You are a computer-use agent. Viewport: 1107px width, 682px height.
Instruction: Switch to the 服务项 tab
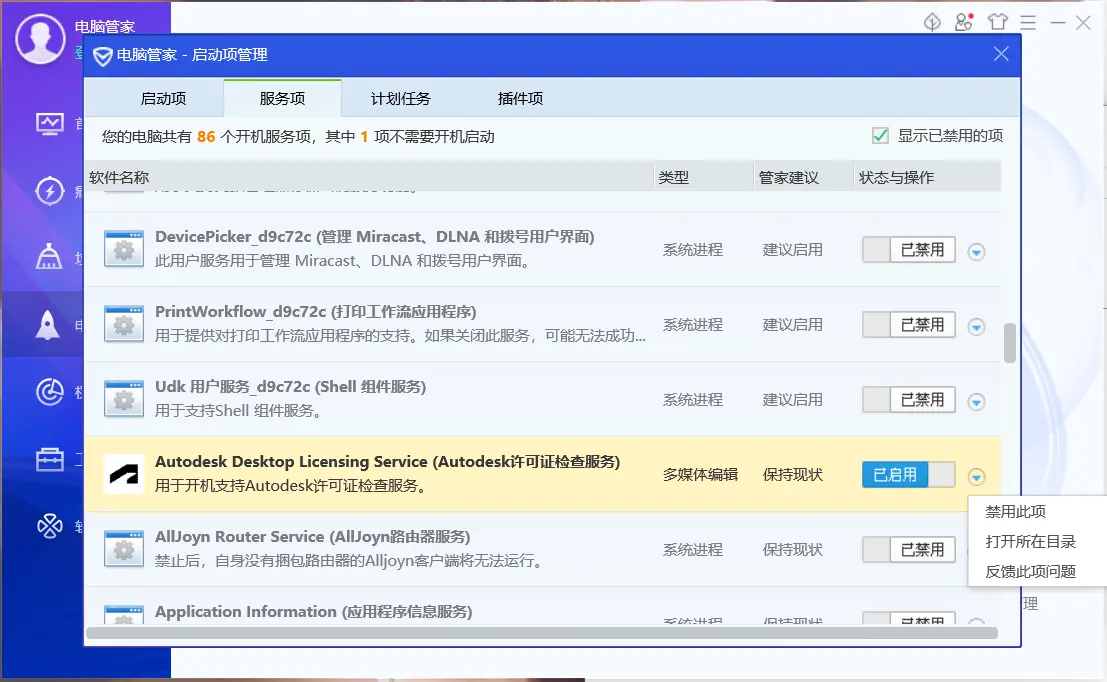282,99
